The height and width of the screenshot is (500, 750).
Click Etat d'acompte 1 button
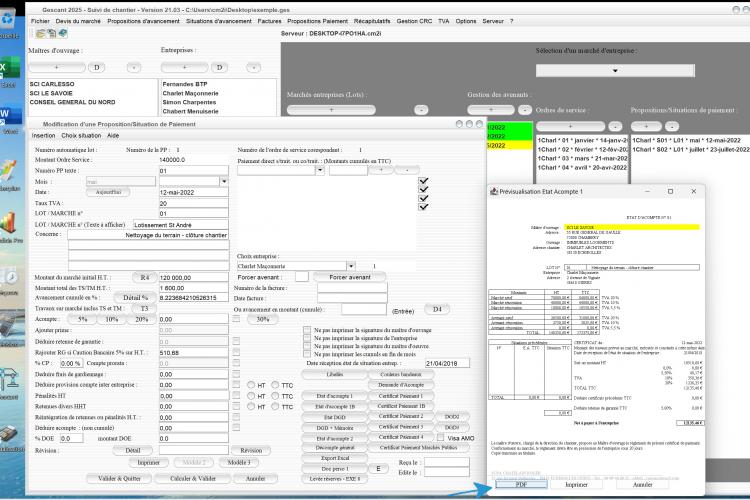pos(334,396)
